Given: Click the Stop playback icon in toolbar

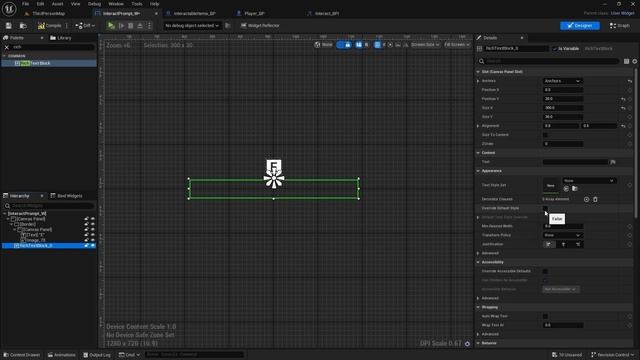Looking at the screenshot, I should (x=131, y=26).
